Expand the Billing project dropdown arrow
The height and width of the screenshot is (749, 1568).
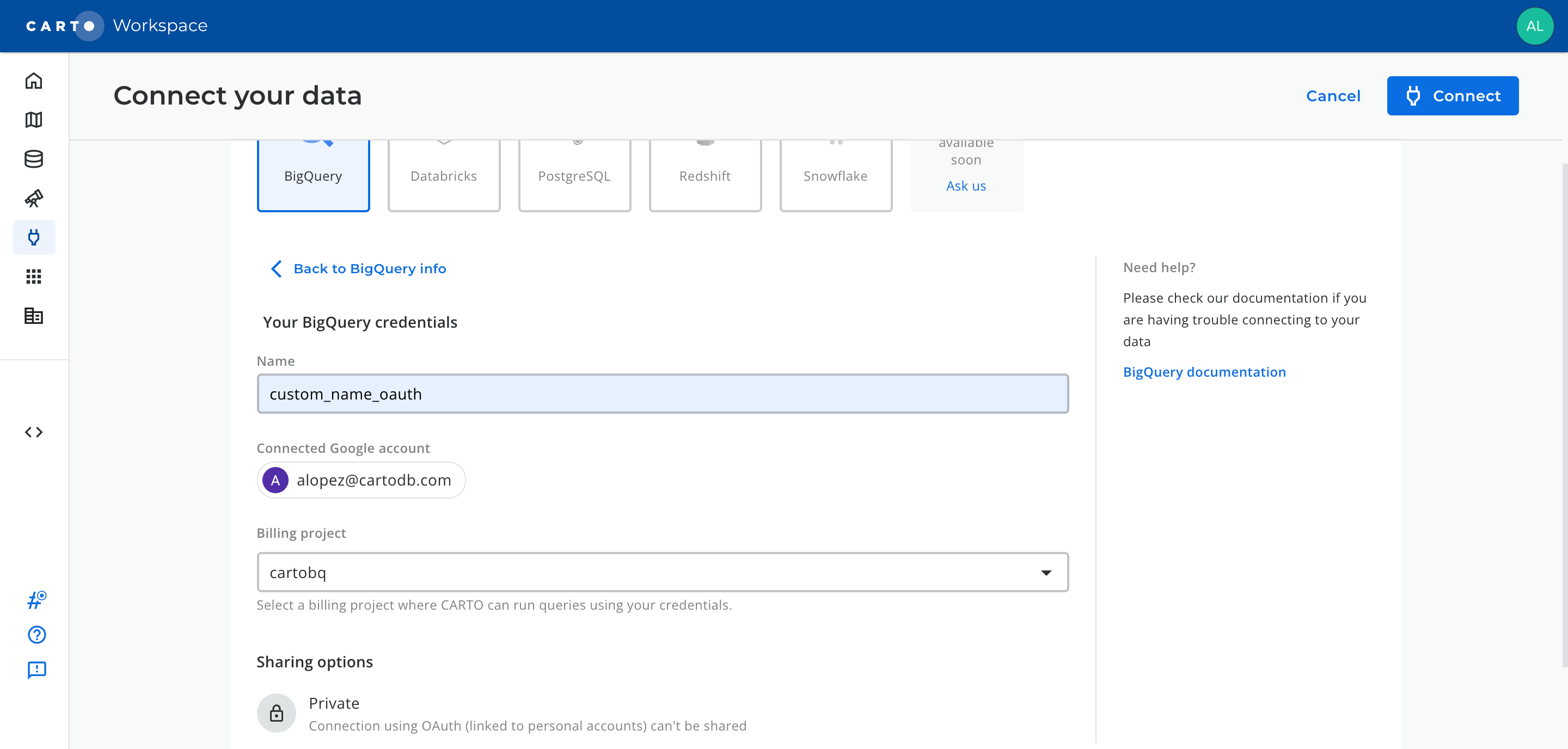(x=1046, y=573)
